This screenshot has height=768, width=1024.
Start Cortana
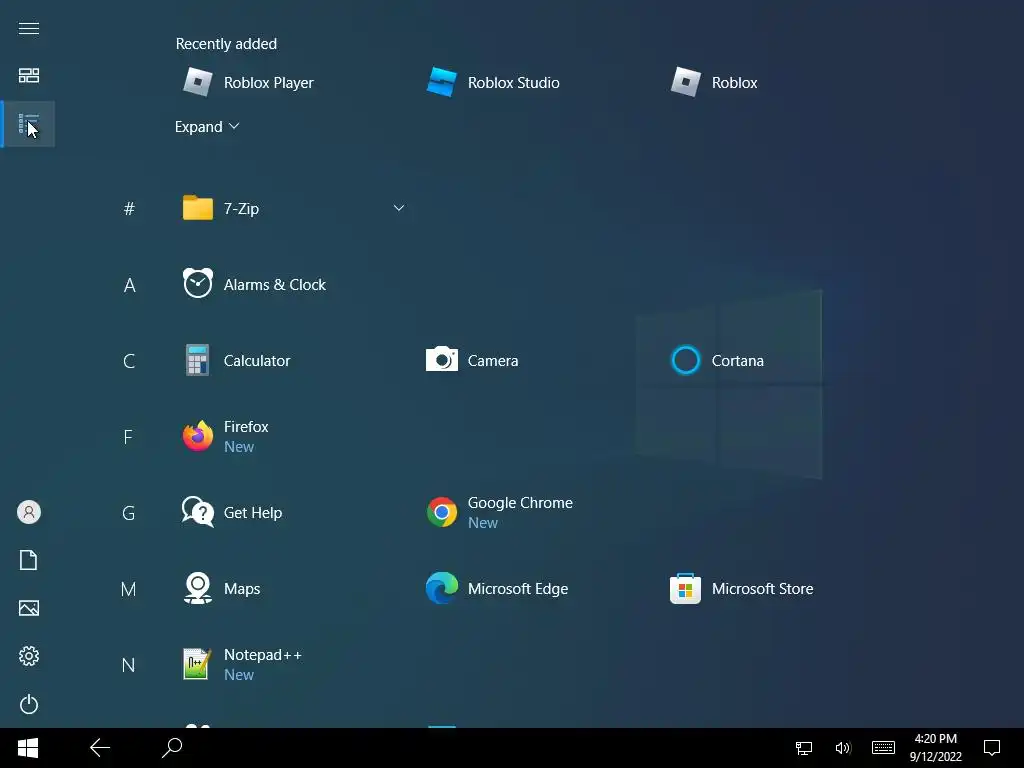point(718,360)
